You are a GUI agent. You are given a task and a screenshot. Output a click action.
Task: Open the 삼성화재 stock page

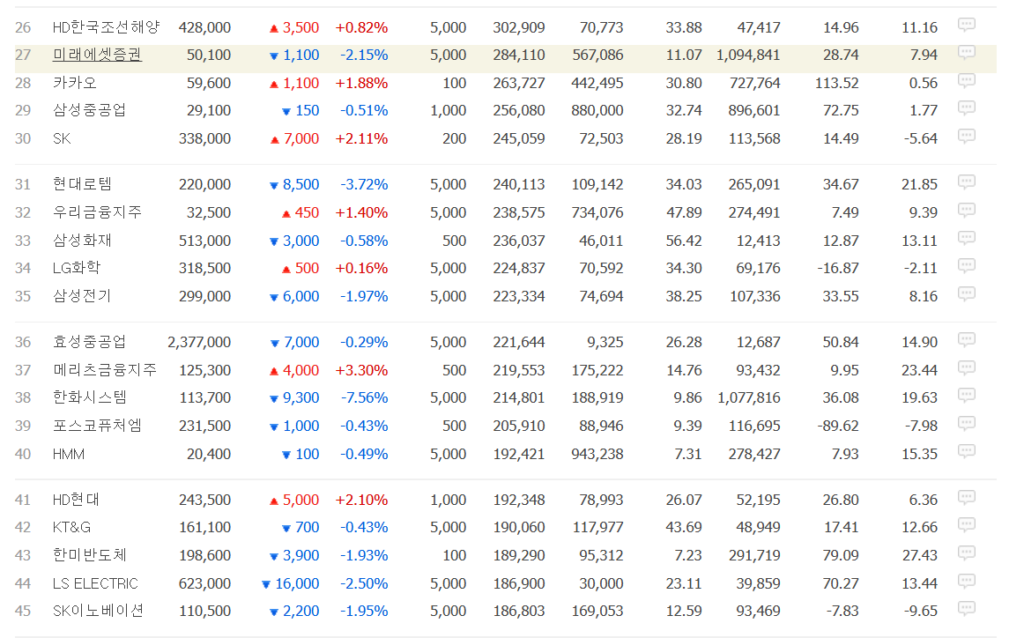point(82,240)
